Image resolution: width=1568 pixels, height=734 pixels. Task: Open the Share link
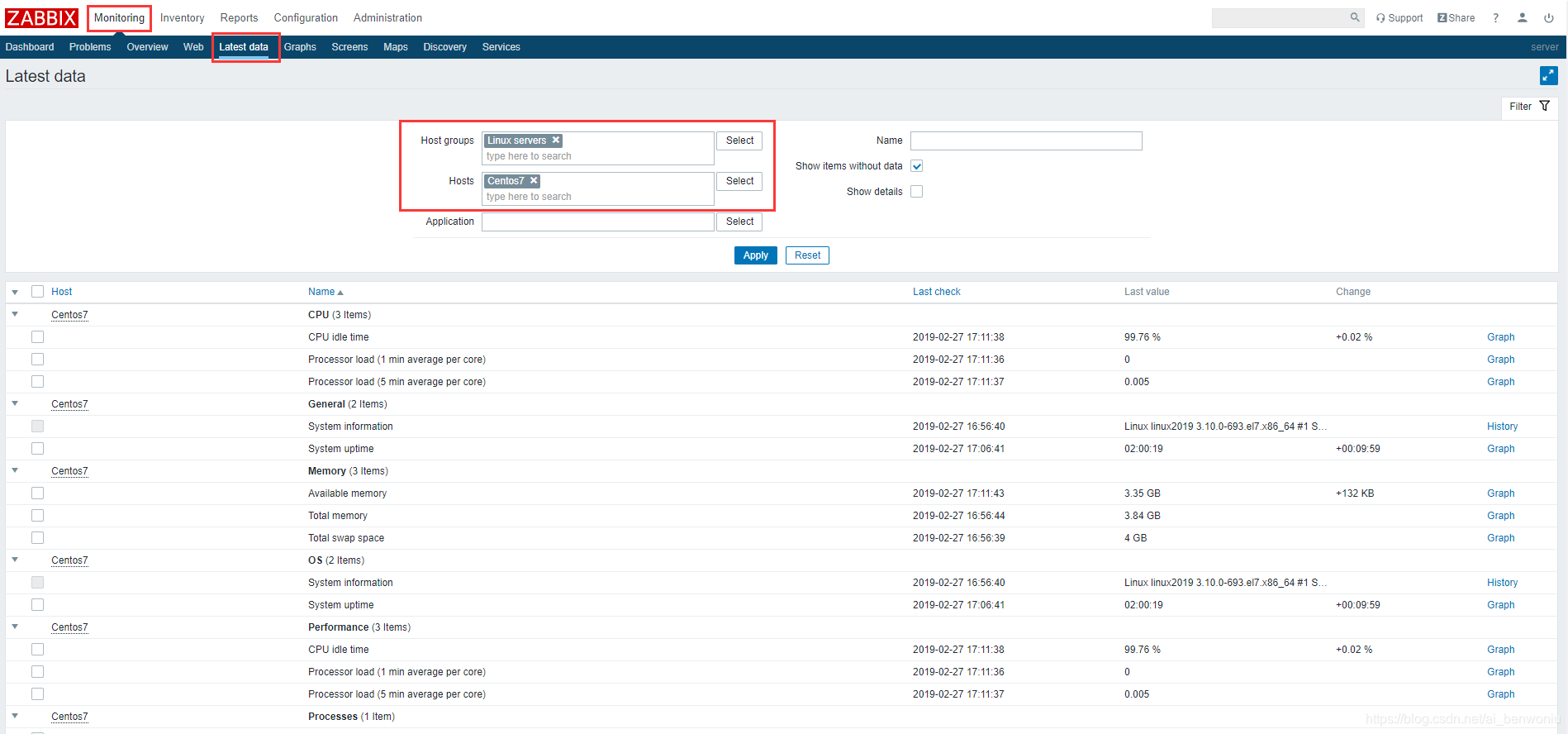1456,18
